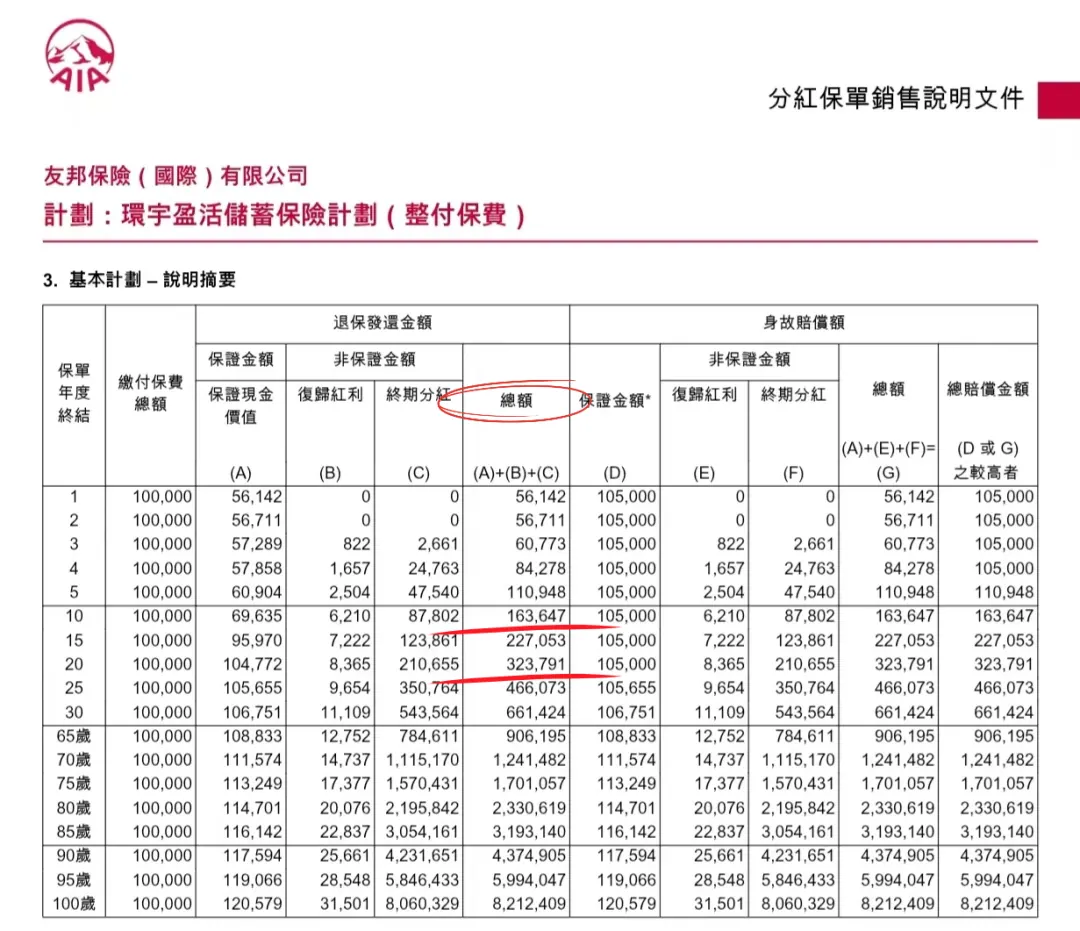
Task: Click the 65歲 row label
Action: 74,736
